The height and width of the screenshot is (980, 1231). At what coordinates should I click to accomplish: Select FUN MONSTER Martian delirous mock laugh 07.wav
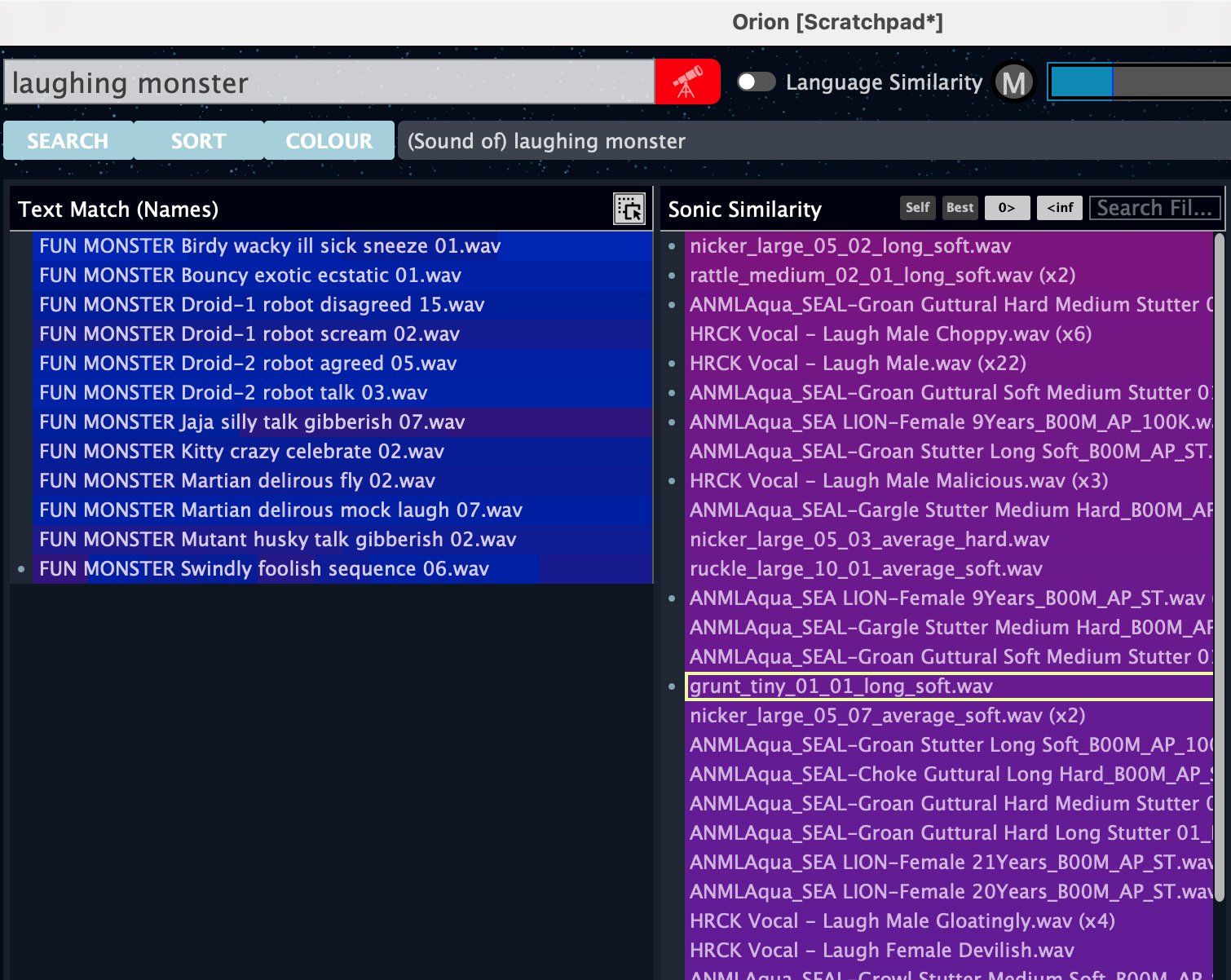[x=280, y=510]
